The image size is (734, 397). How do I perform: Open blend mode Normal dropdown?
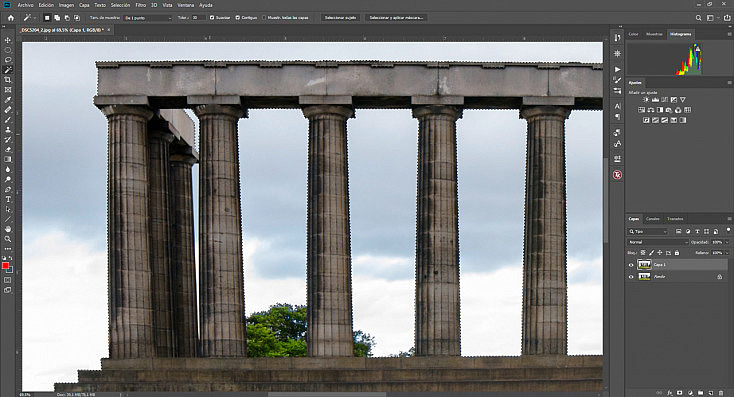pyautogui.click(x=658, y=242)
